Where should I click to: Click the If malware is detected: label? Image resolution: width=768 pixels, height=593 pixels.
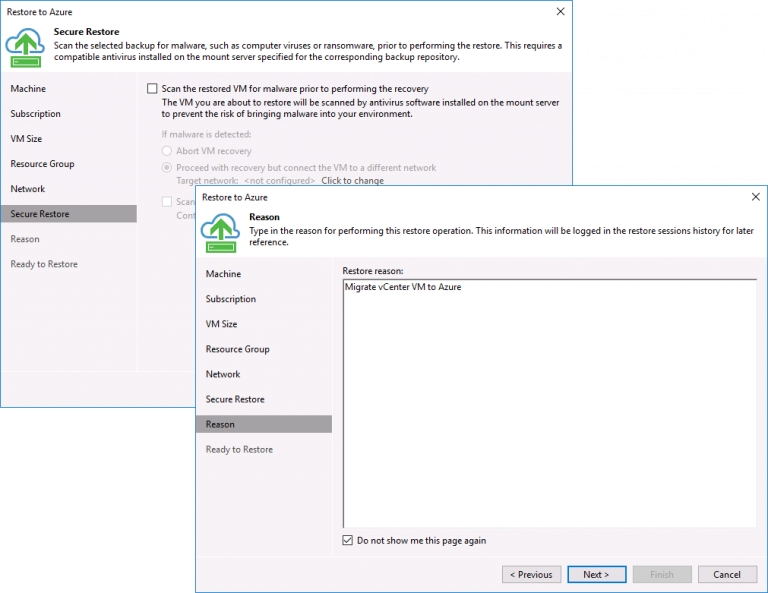206,134
